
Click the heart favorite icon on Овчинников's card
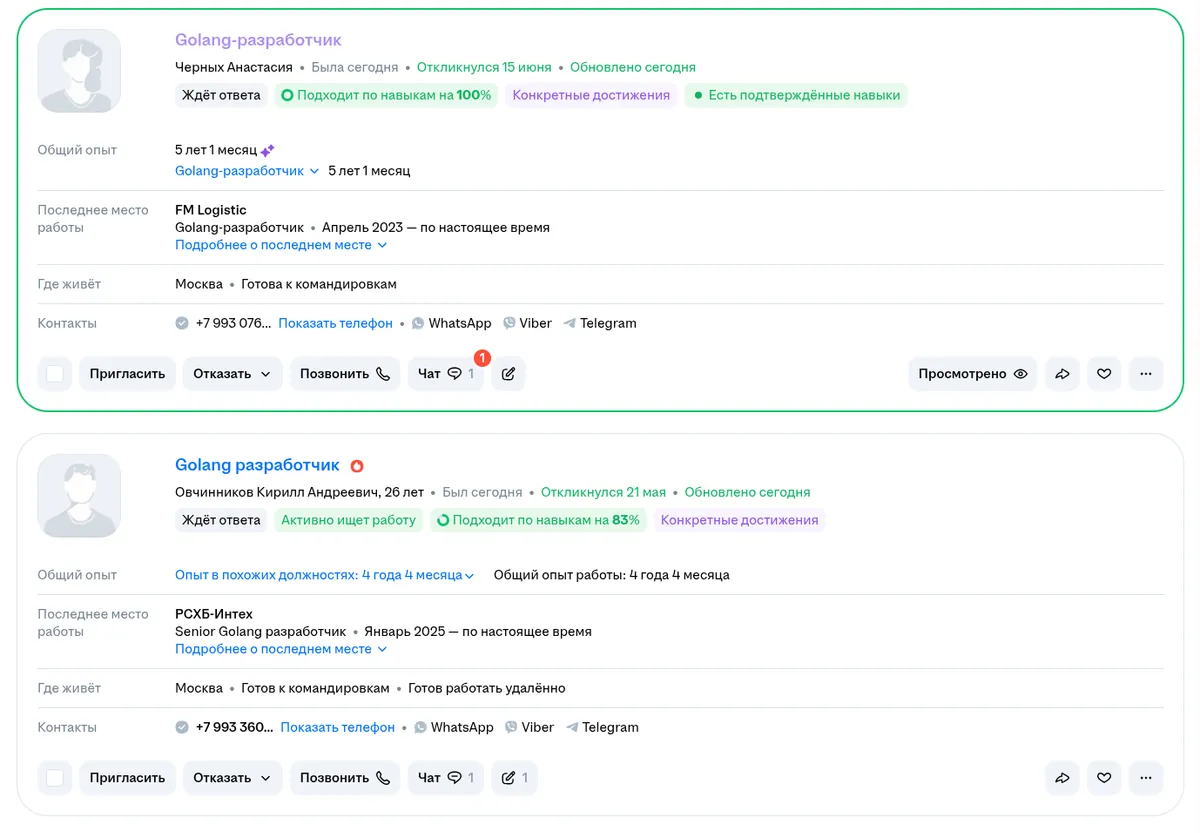1104,778
